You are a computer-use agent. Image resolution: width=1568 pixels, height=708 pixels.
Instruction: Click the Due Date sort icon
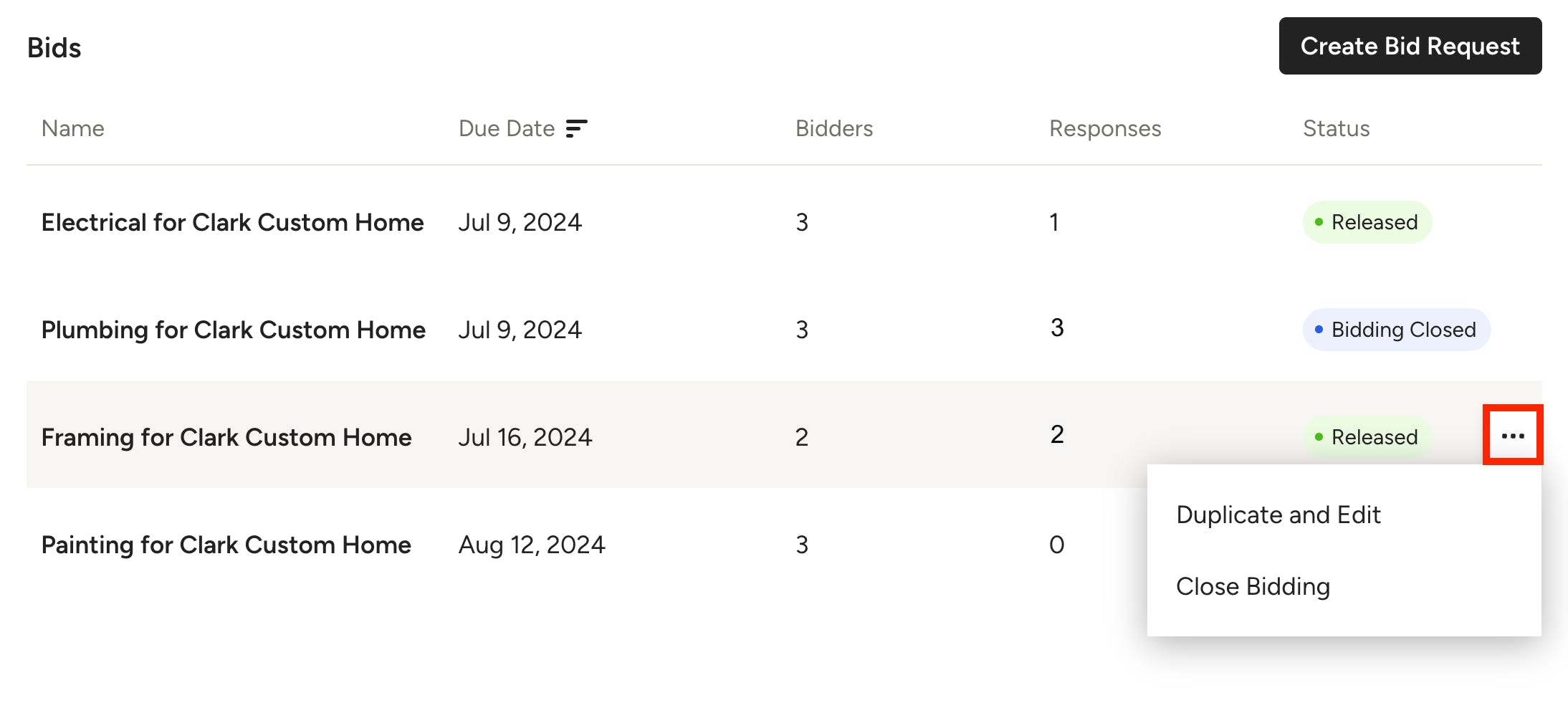point(576,128)
